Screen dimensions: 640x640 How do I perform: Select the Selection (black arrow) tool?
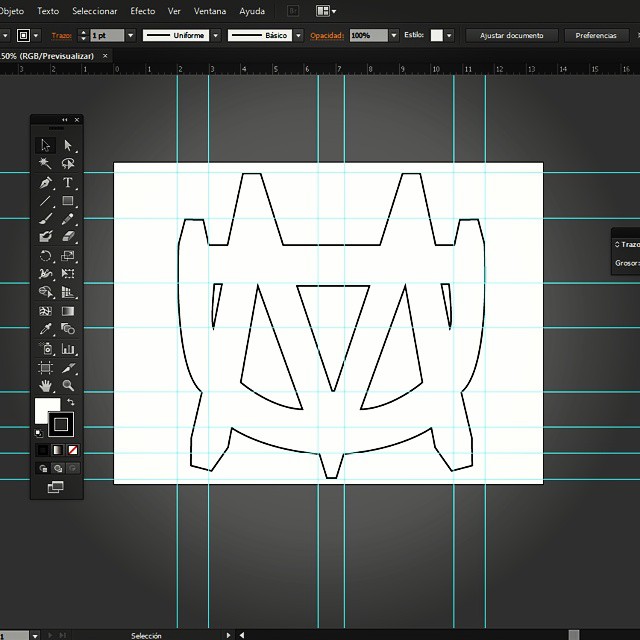(45, 145)
